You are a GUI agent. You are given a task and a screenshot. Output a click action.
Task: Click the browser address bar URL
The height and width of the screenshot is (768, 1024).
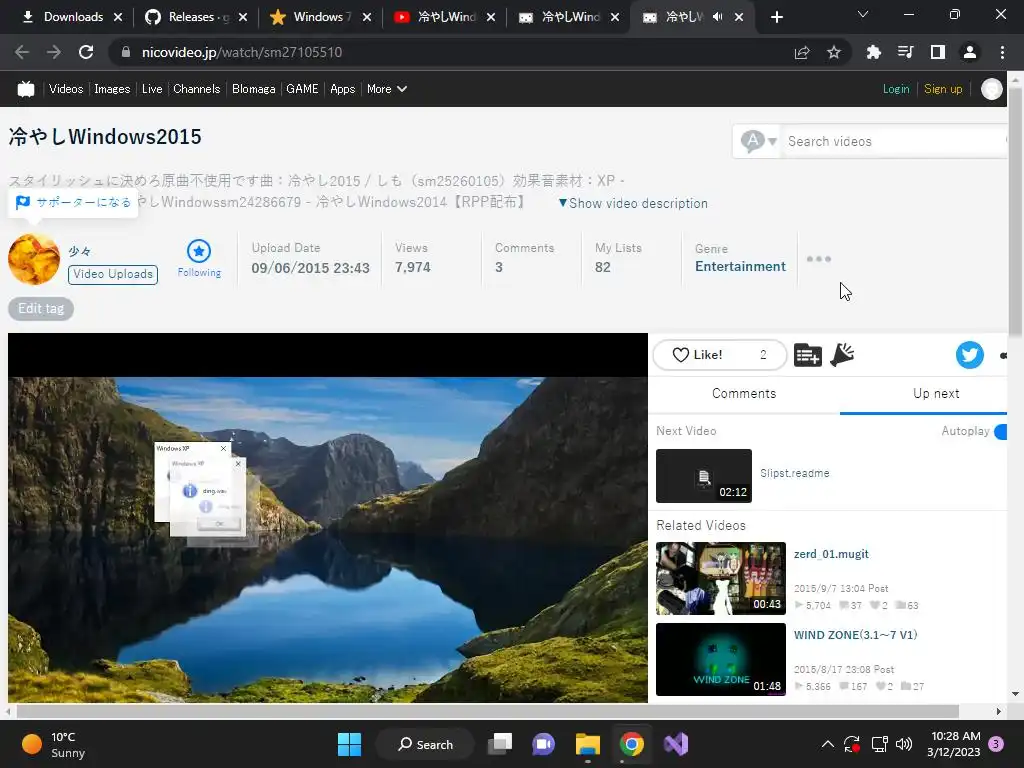(242, 52)
